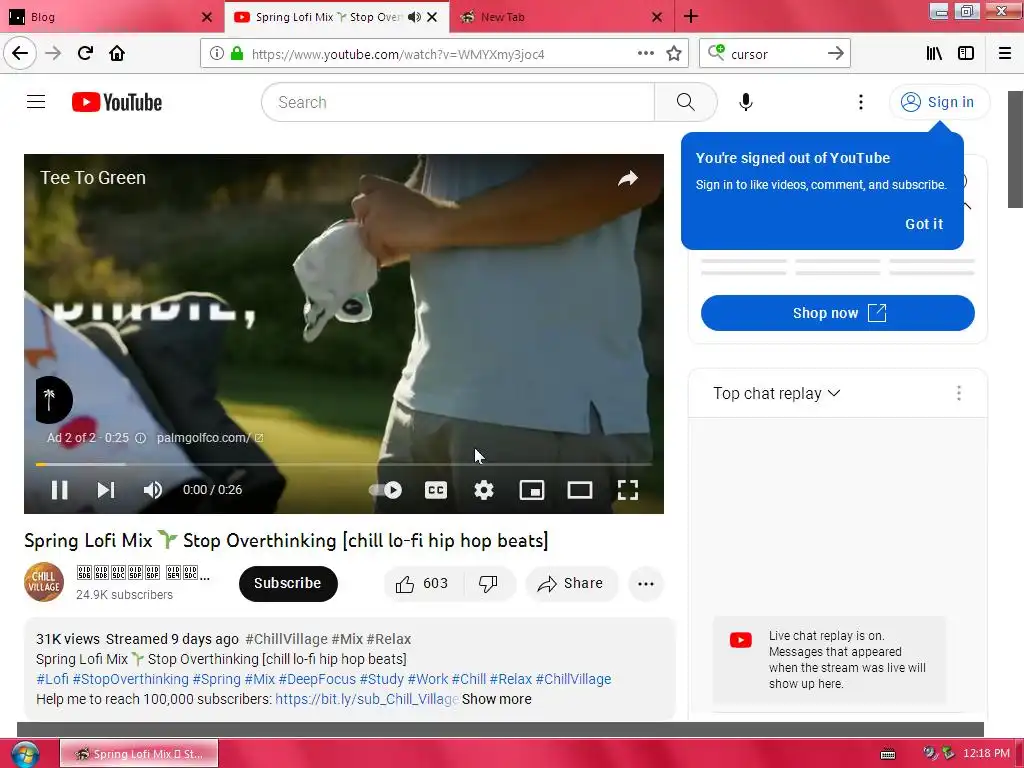Click the taskbar clock 12:18 PM
The width and height of the screenshot is (1024, 768).
click(x=986, y=754)
